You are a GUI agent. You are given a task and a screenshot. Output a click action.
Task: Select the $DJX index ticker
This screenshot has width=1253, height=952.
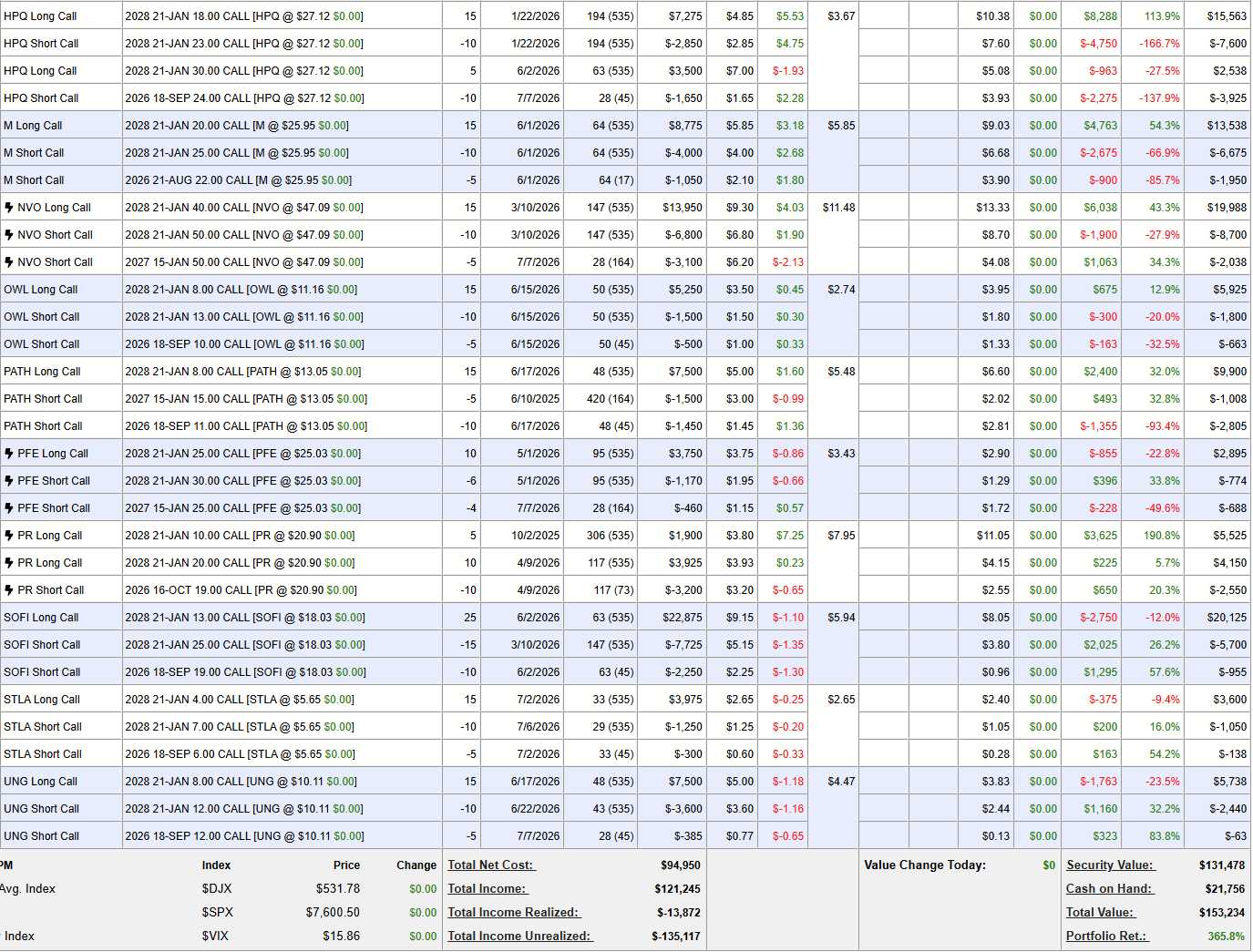click(217, 889)
